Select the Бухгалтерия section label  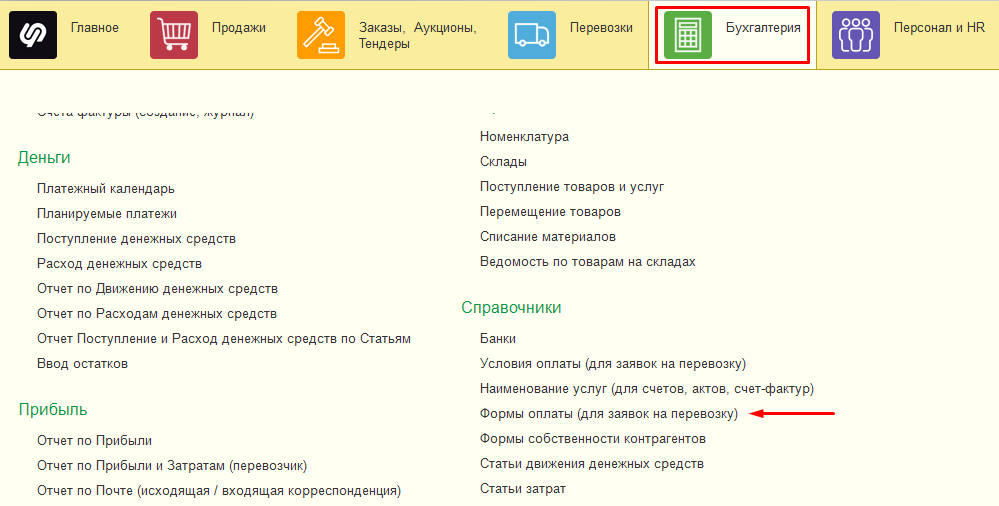point(763,28)
